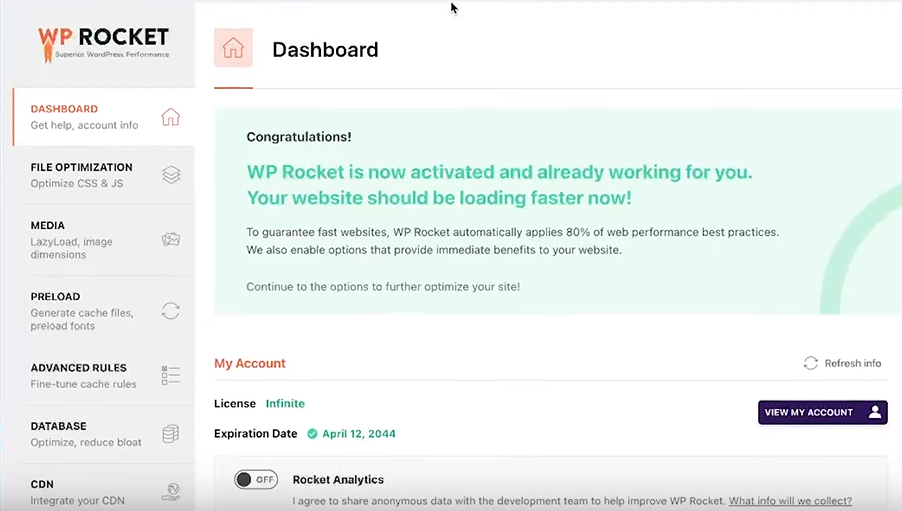Open the Database optimization section
Viewport: 902px width, 511px height.
(104, 434)
